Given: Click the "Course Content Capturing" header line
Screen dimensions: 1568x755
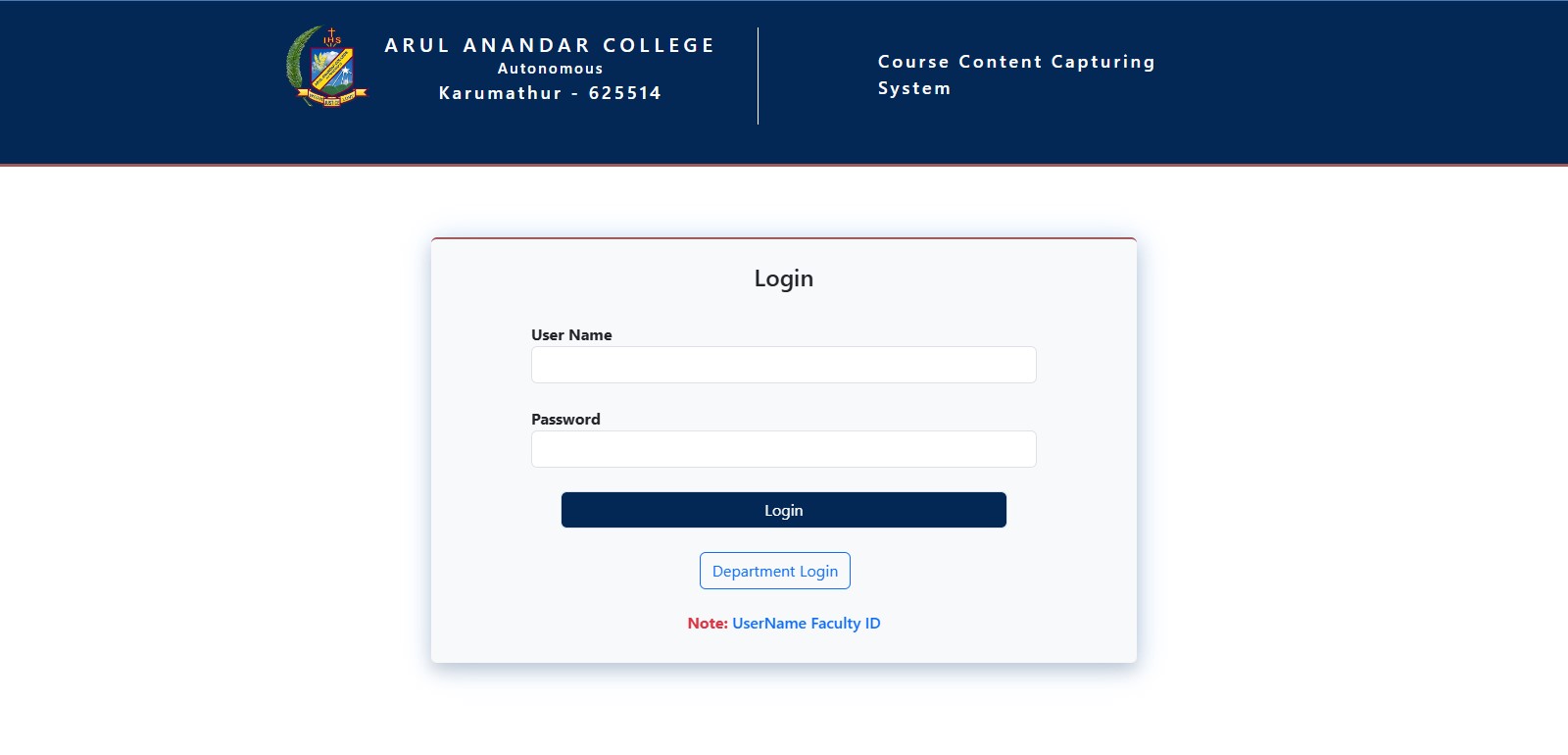Looking at the screenshot, I should click(x=1016, y=62).
